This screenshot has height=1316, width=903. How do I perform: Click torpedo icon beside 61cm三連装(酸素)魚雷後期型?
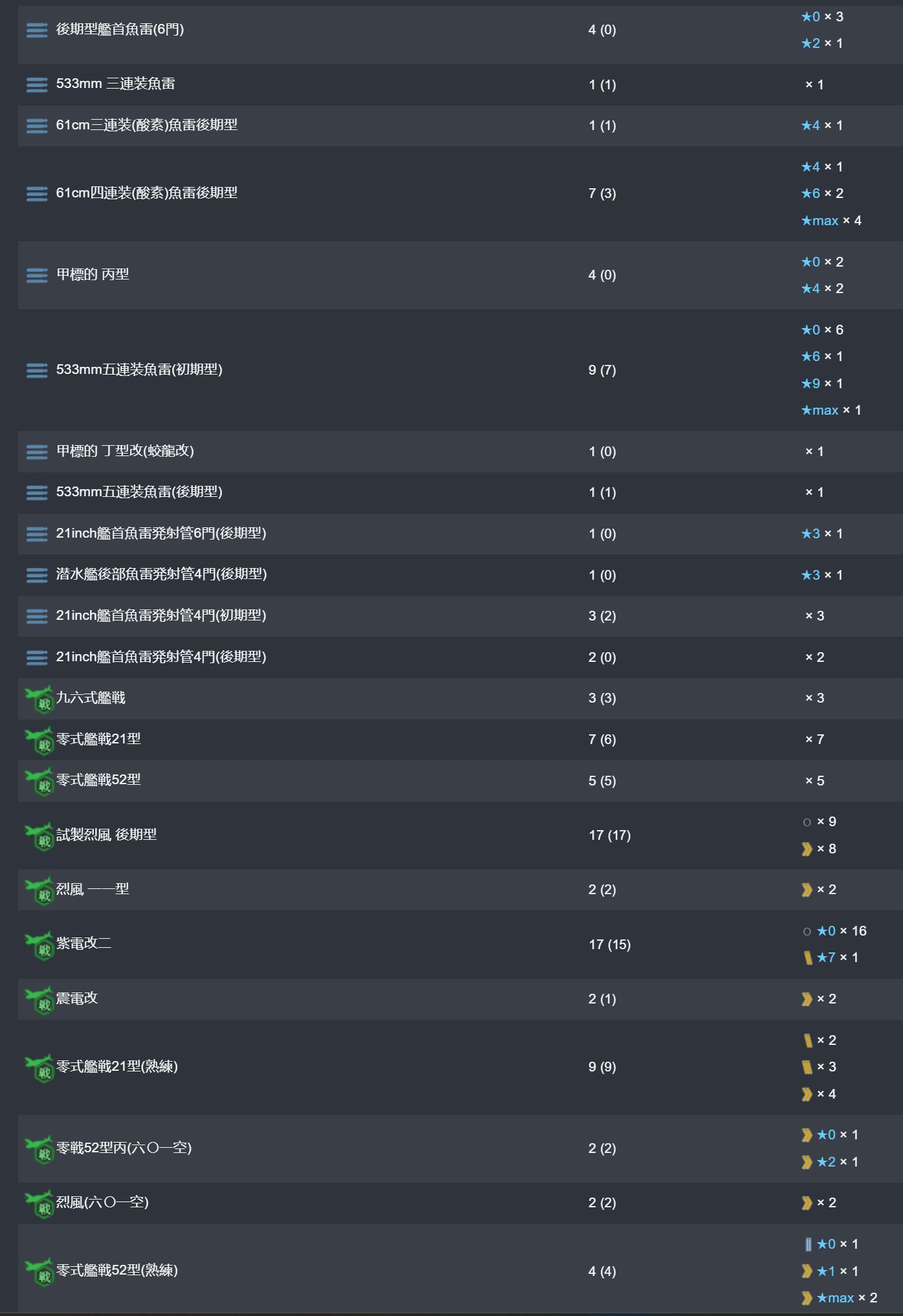(x=37, y=126)
